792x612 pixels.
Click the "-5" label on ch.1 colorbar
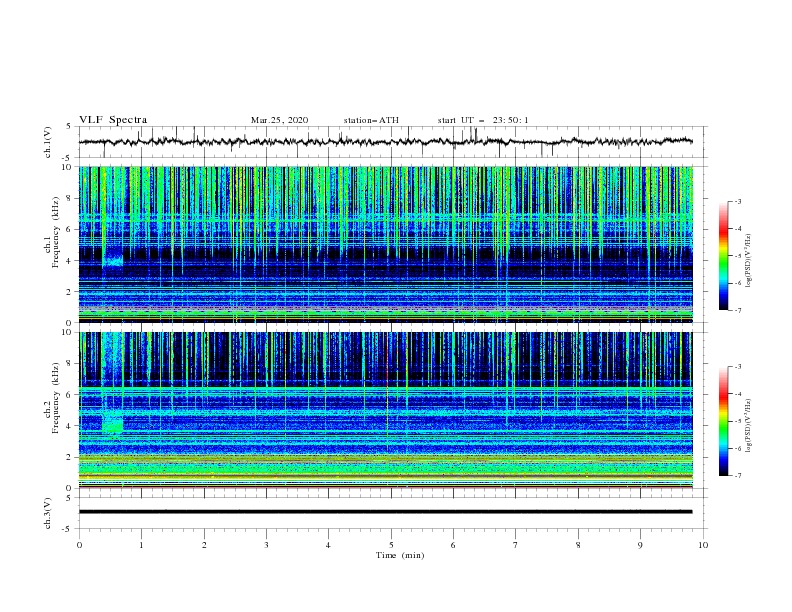[x=737, y=256]
